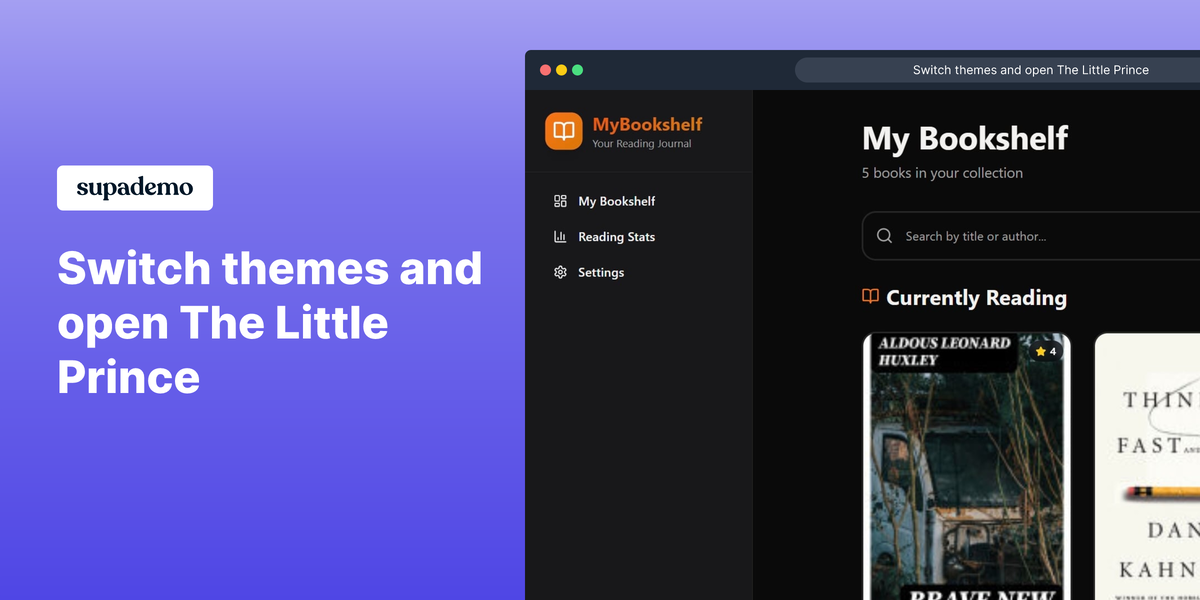
Task: Click the supademo logo badge
Action: point(134,188)
